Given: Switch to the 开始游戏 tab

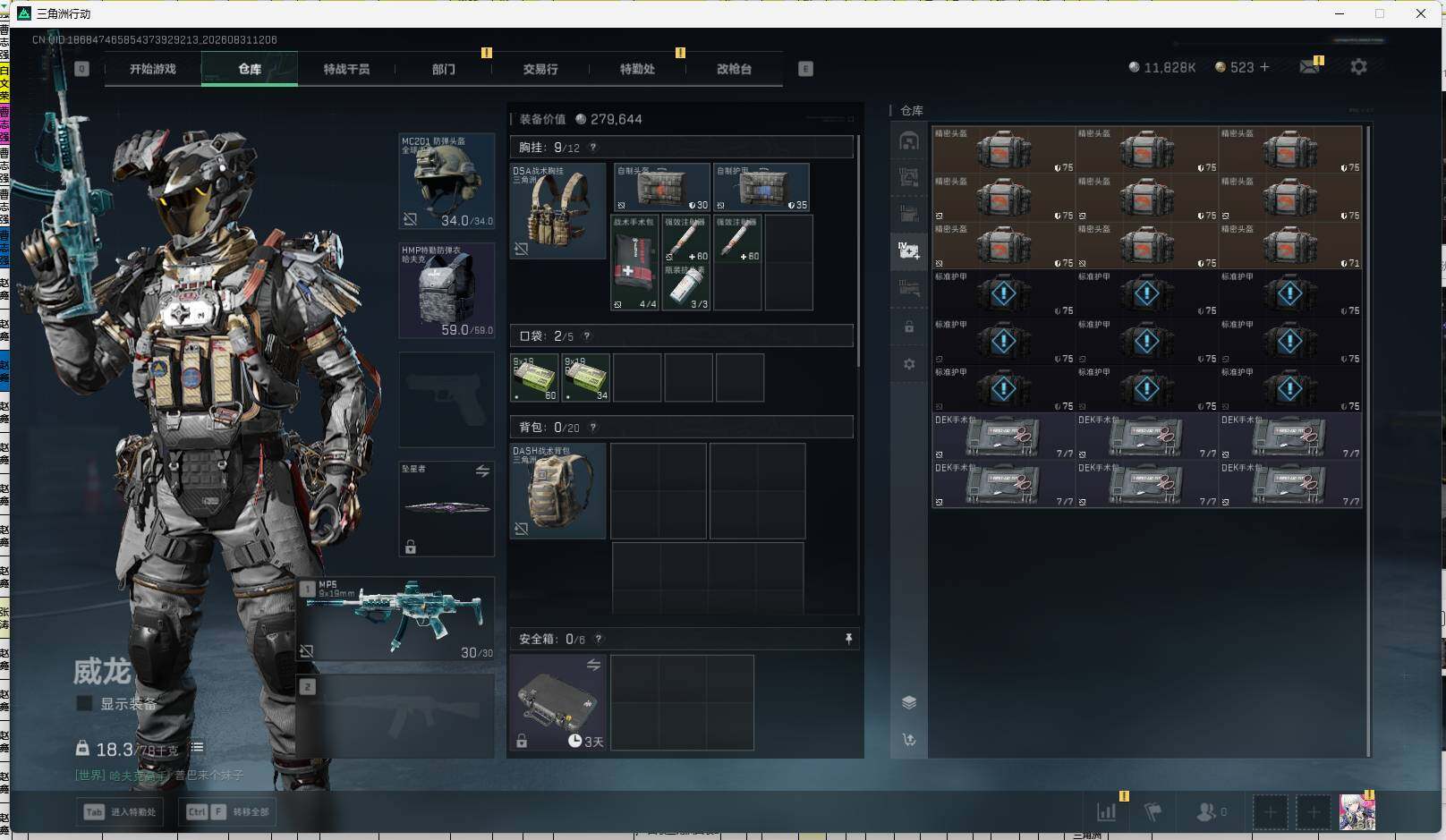Looking at the screenshot, I should pos(153,69).
